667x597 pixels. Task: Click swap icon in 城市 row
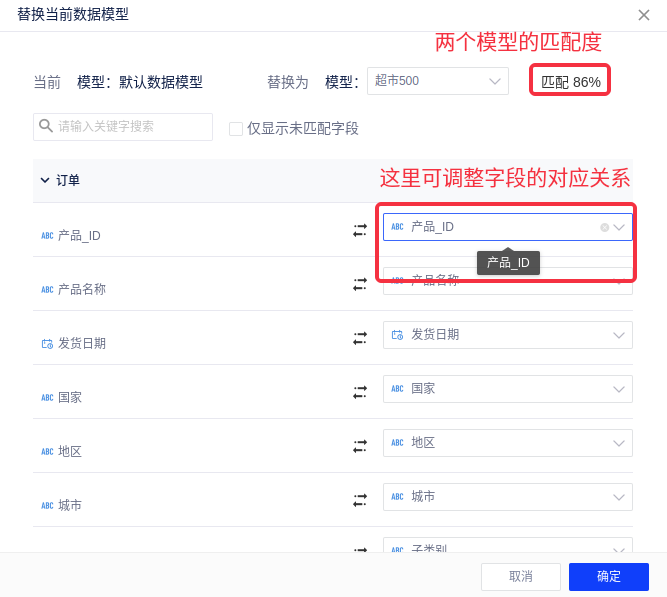(359, 501)
